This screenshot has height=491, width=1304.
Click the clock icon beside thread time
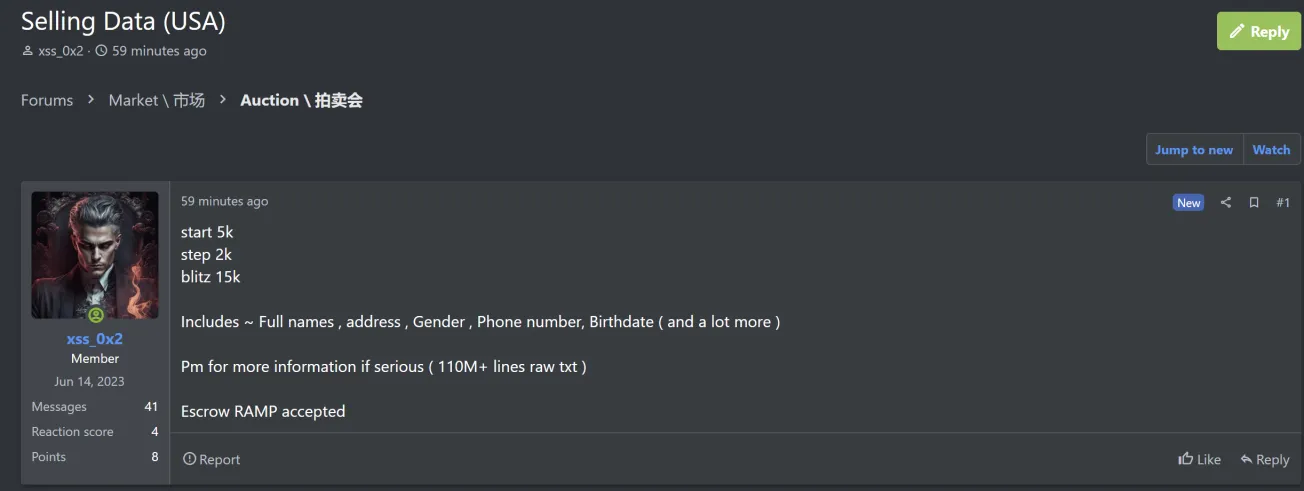point(101,51)
